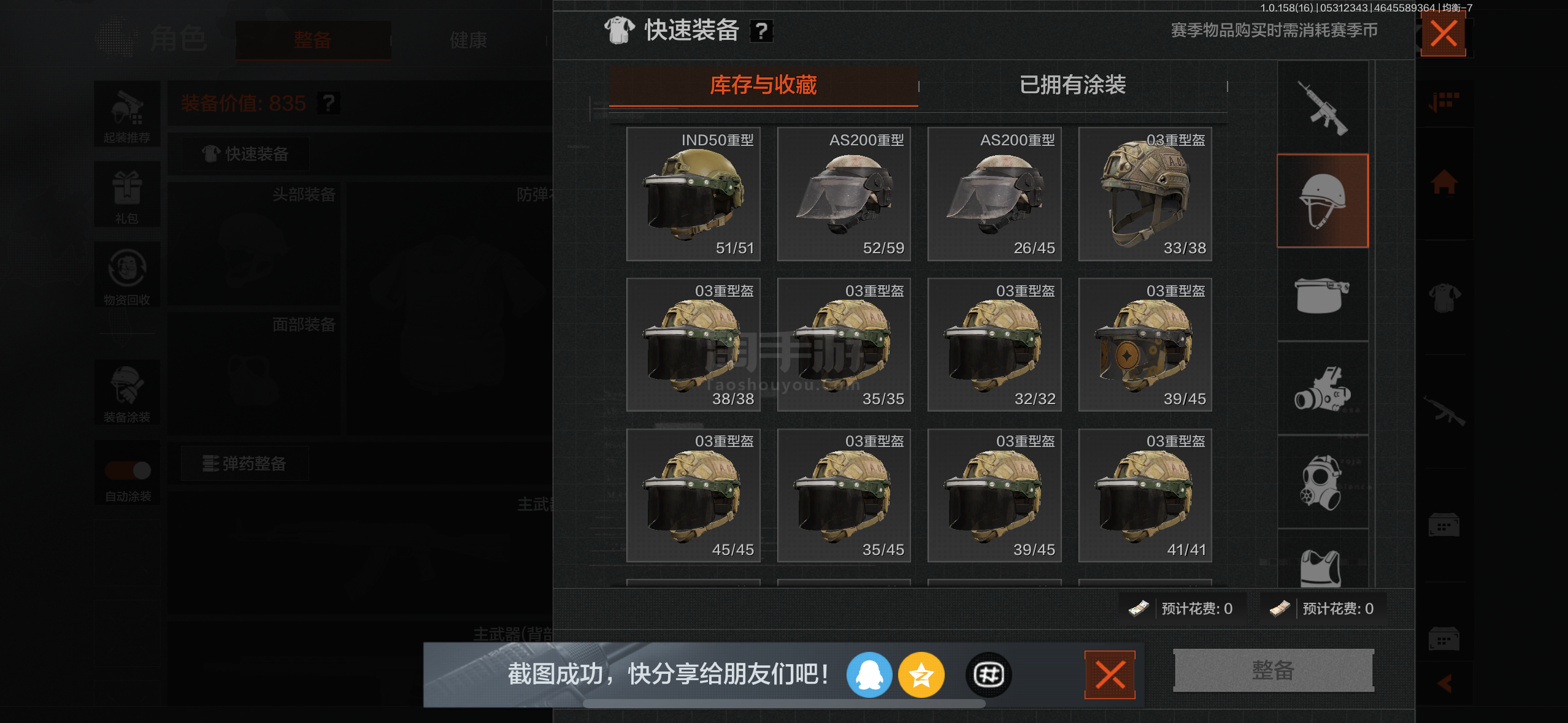This screenshot has height=723, width=1568.
Task: Switch to the 已拥有涂装 tab
Action: 1072,85
